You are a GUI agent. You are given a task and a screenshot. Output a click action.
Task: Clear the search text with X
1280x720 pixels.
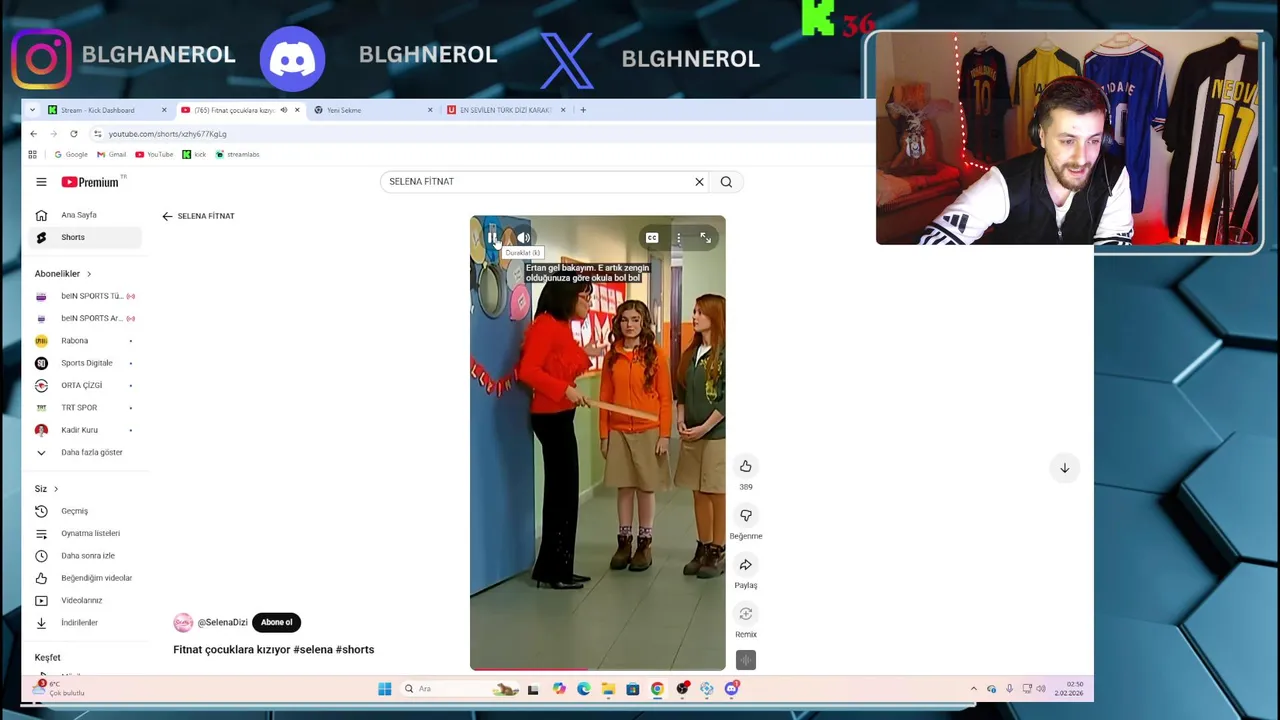pyautogui.click(x=699, y=182)
